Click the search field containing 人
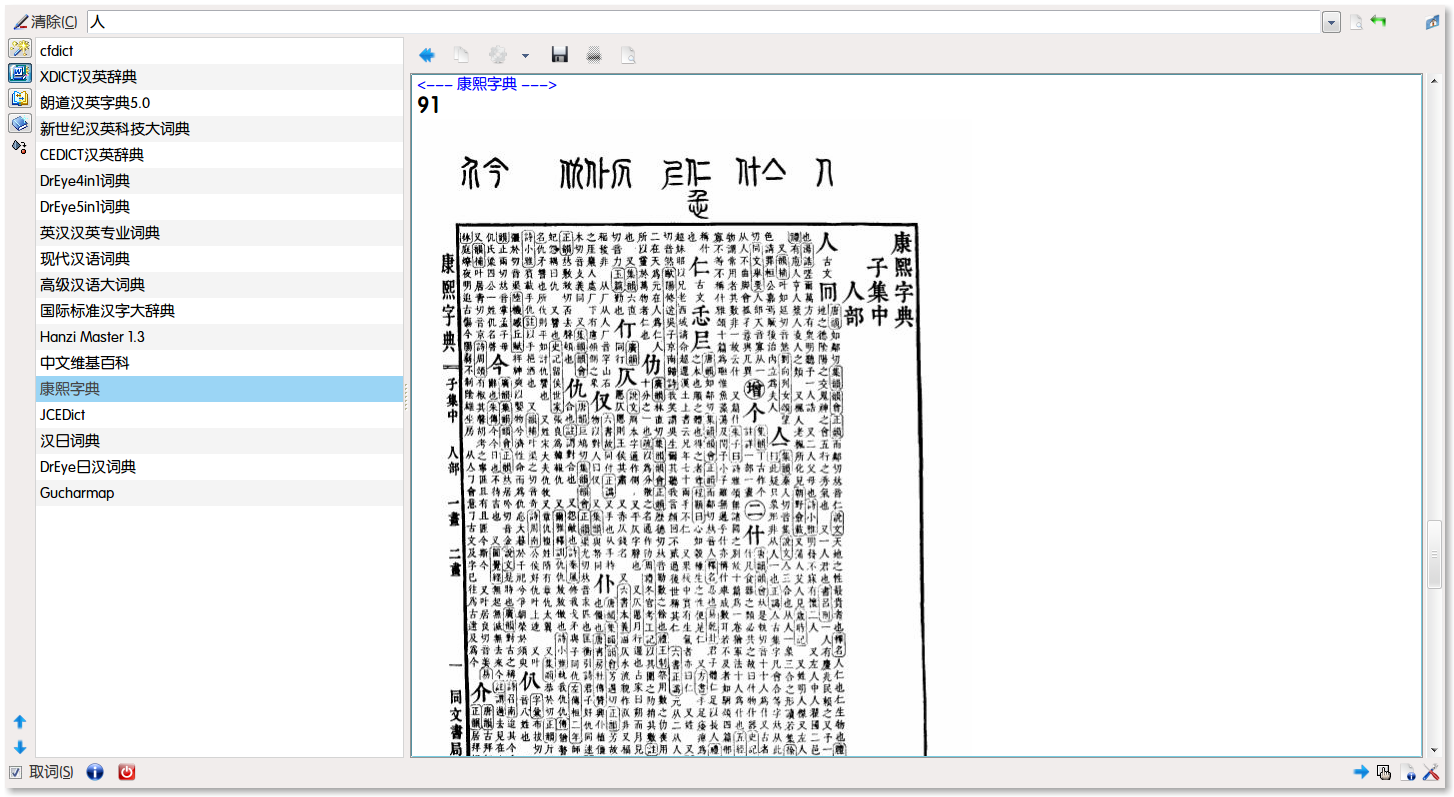 tap(704, 22)
